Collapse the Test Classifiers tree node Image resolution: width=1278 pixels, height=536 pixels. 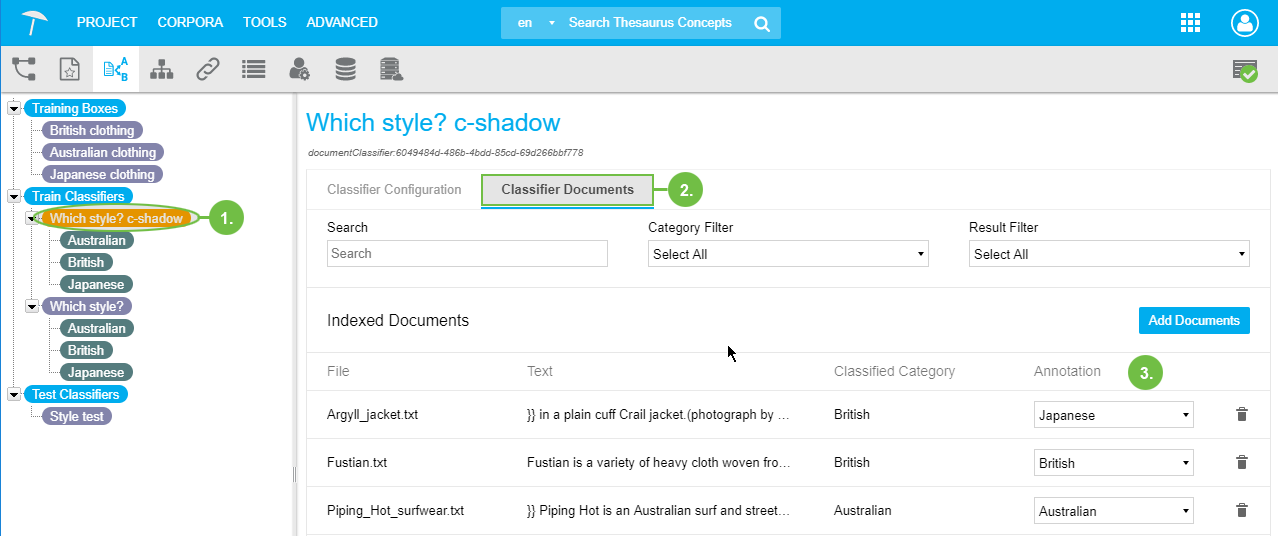tap(14, 394)
